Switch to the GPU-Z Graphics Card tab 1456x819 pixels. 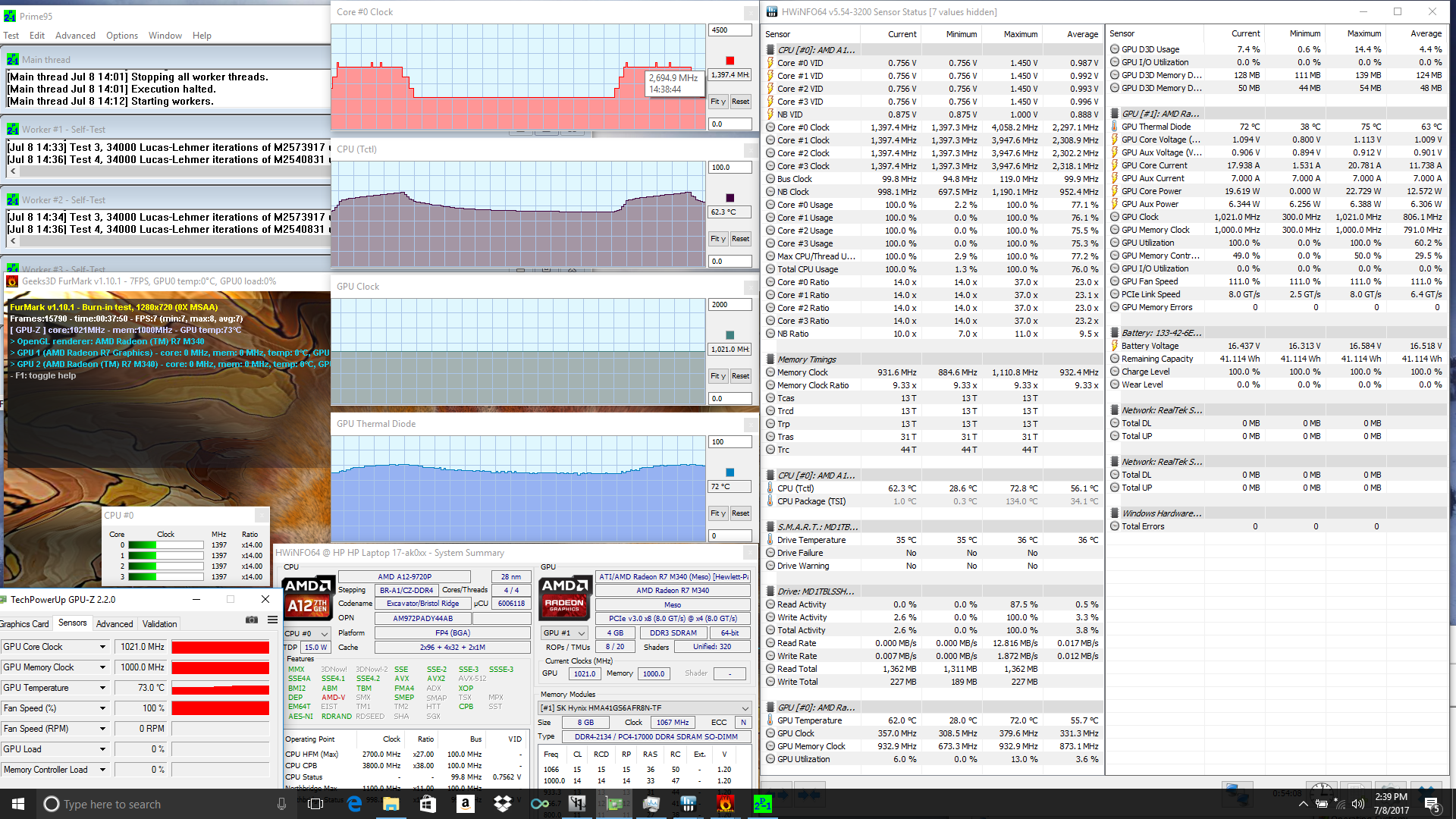tap(24, 624)
